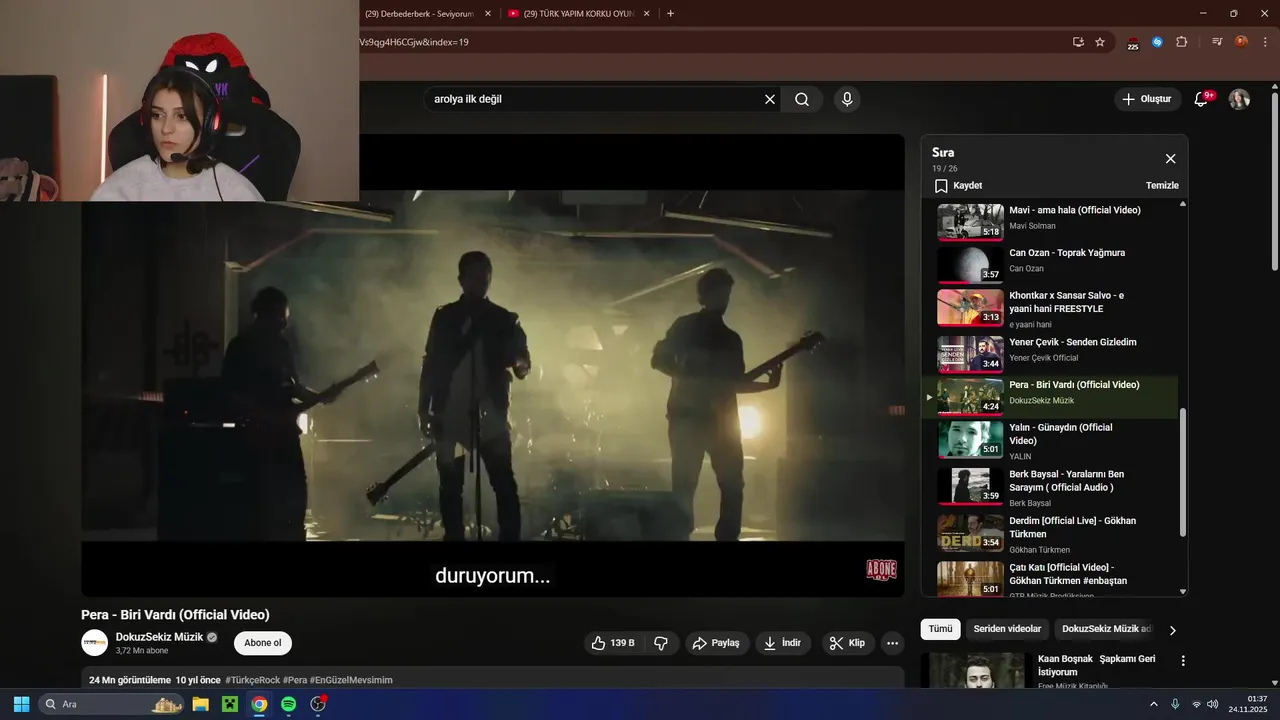
Task: Open Chrome media controls icon
Action: [x=1217, y=42]
